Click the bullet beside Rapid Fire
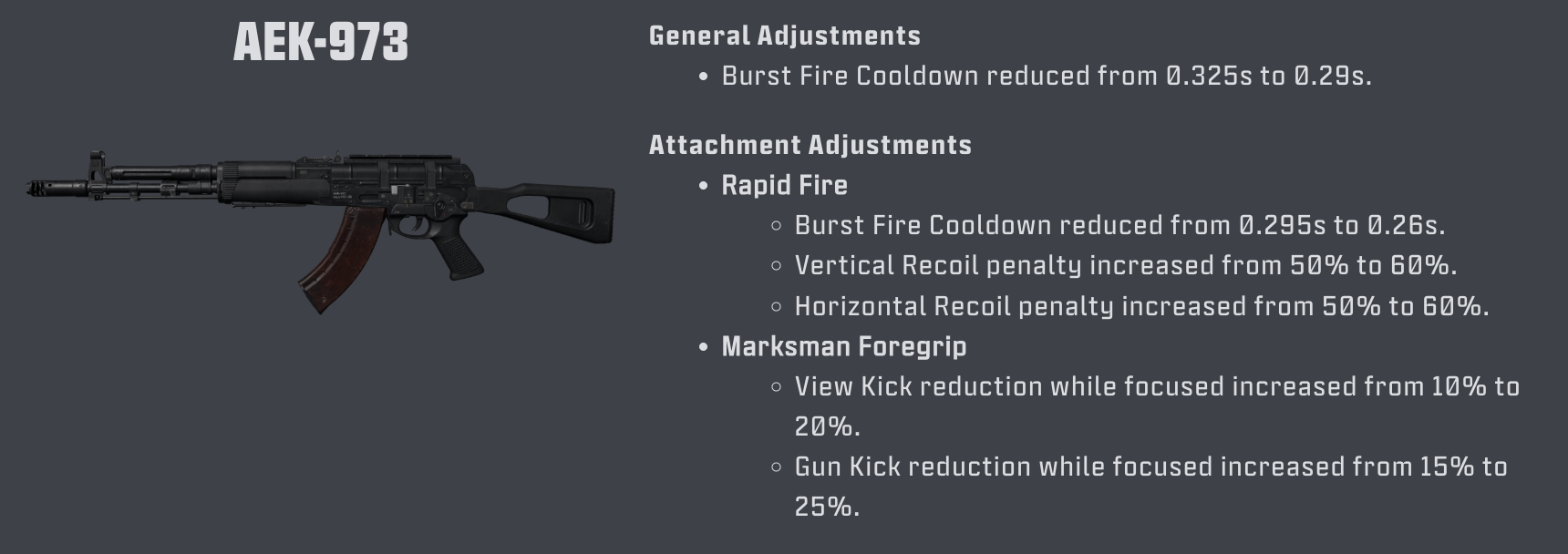The image size is (1568, 554). click(x=703, y=186)
